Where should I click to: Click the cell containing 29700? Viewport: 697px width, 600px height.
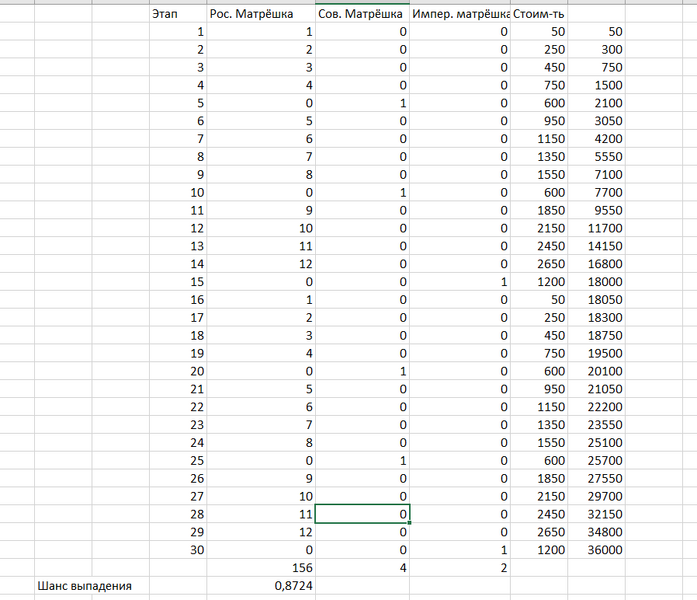pos(596,496)
